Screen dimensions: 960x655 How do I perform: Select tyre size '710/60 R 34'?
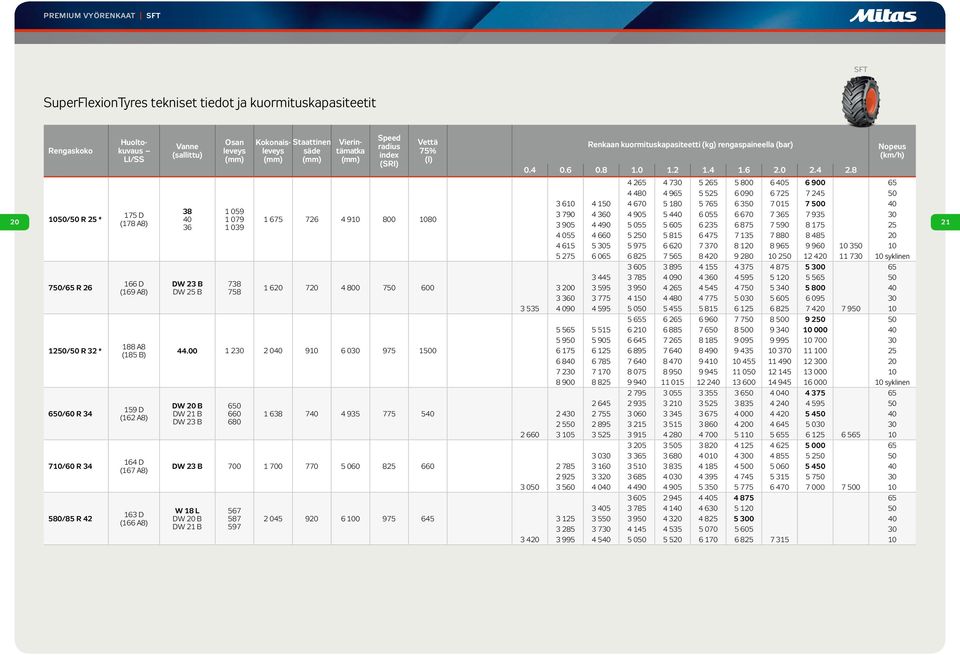(x=70, y=466)
